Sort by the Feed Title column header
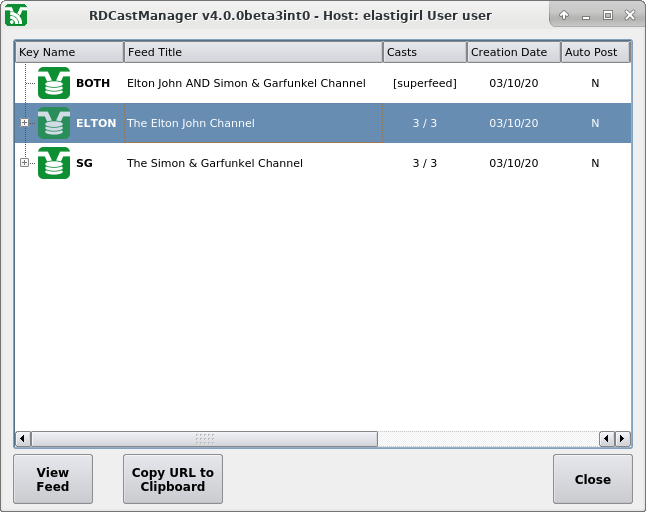The image size is (646, 512). (252, 52)
